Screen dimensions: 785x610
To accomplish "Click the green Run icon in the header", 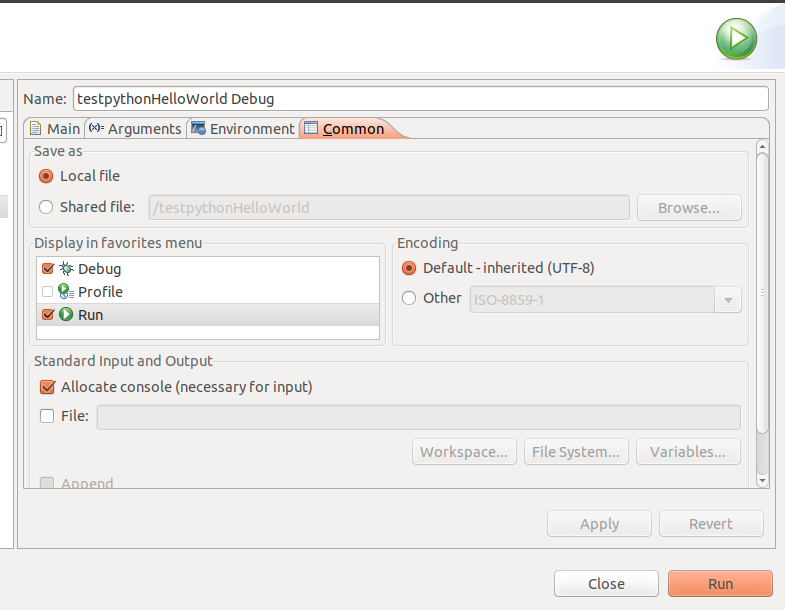I will coord(736,39).
